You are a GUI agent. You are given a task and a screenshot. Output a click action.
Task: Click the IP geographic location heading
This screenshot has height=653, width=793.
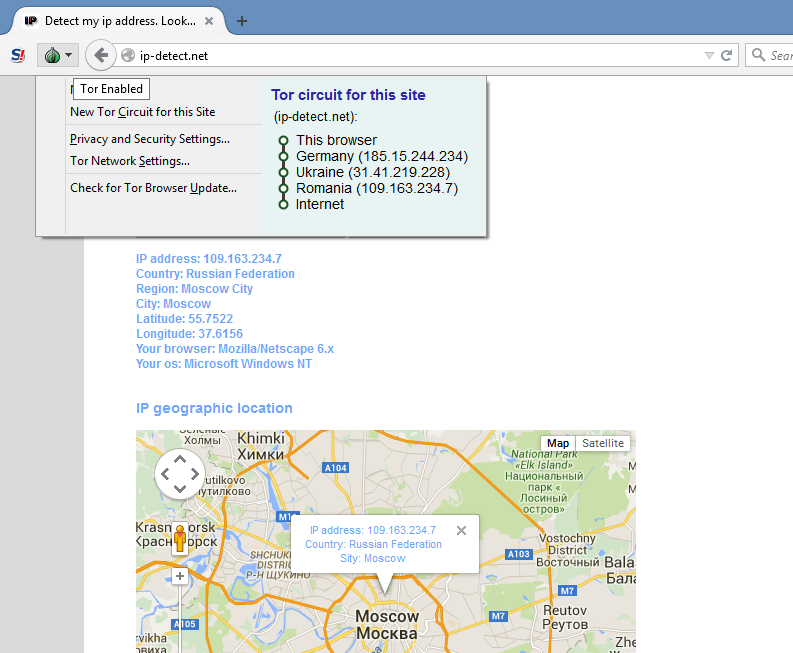(x=214, y=408)
